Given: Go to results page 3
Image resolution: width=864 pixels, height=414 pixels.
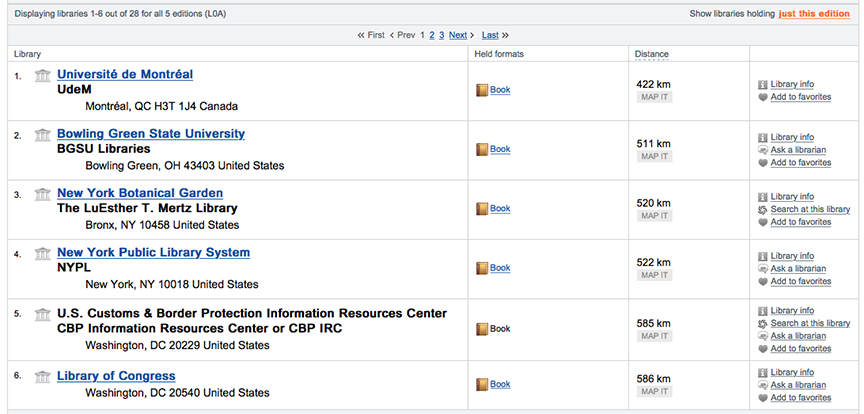Looking at the screenshot, I should coord(441,35).
